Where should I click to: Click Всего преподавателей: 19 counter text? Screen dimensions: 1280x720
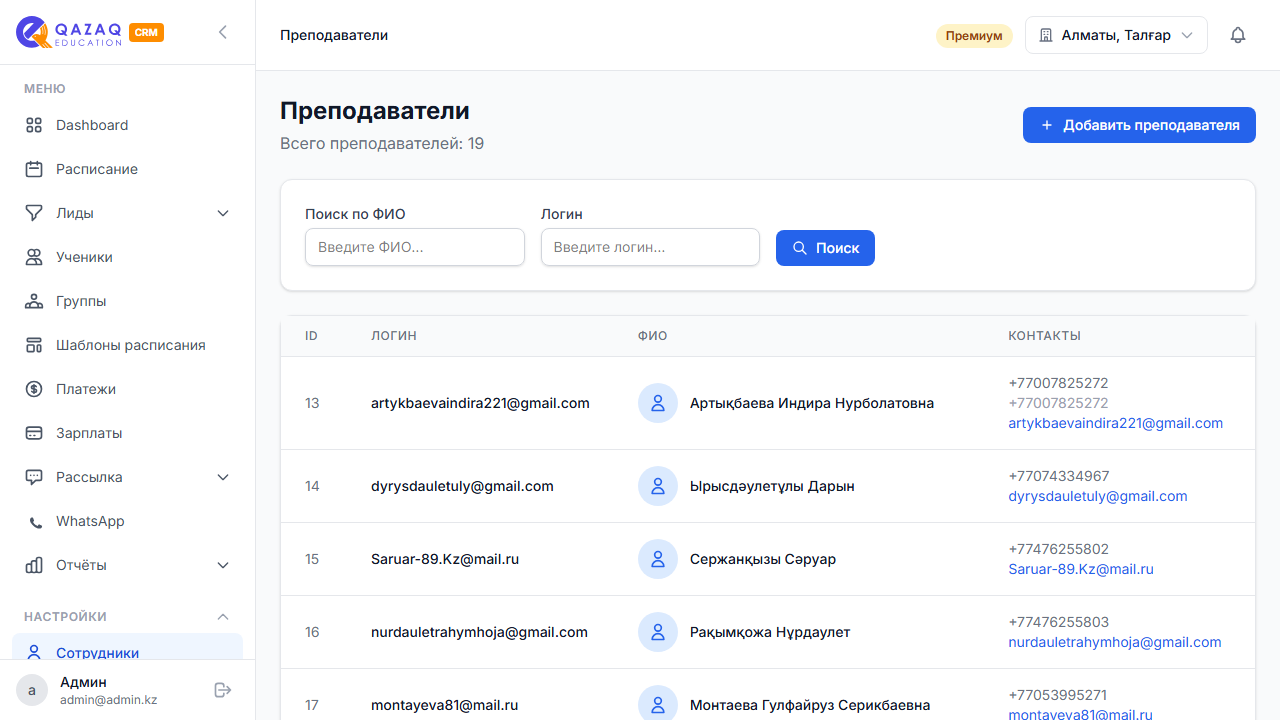point(382,143)
